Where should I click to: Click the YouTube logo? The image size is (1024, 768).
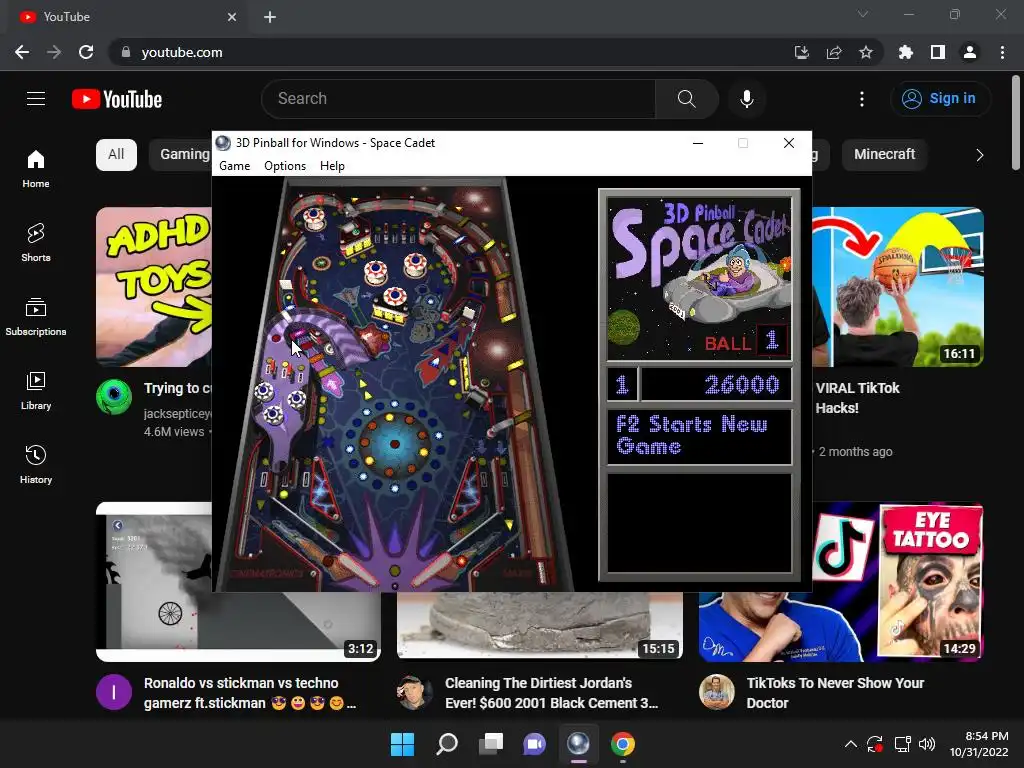tap(117, 99)
